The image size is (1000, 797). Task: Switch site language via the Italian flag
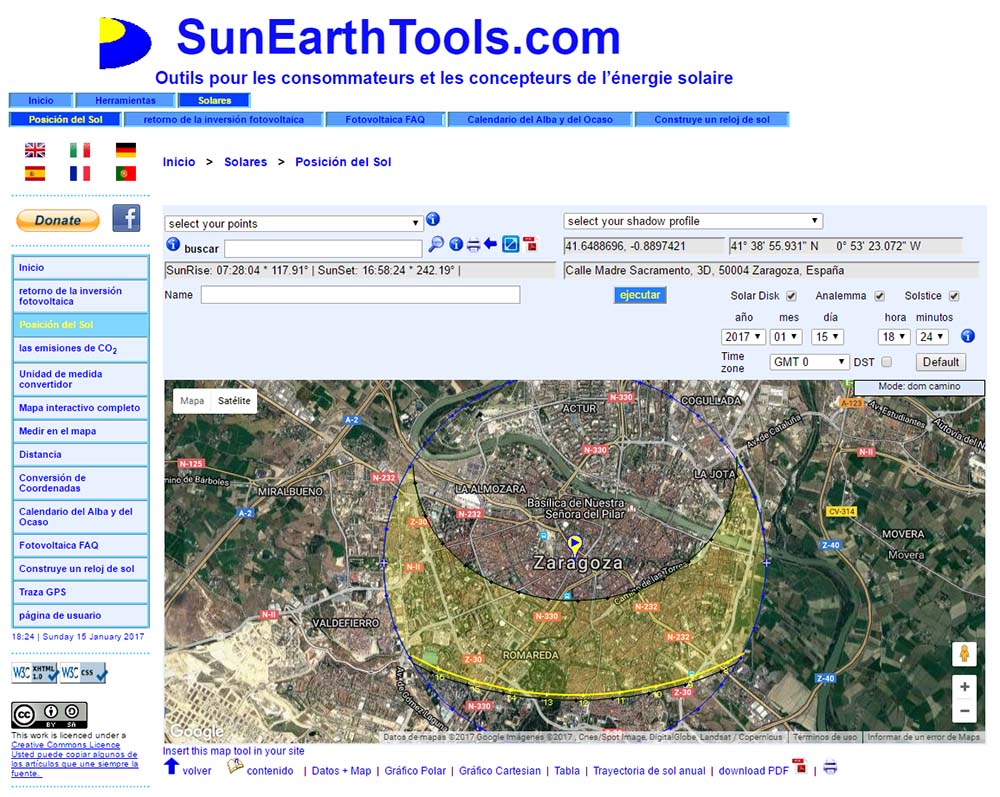tap(80, 150)
